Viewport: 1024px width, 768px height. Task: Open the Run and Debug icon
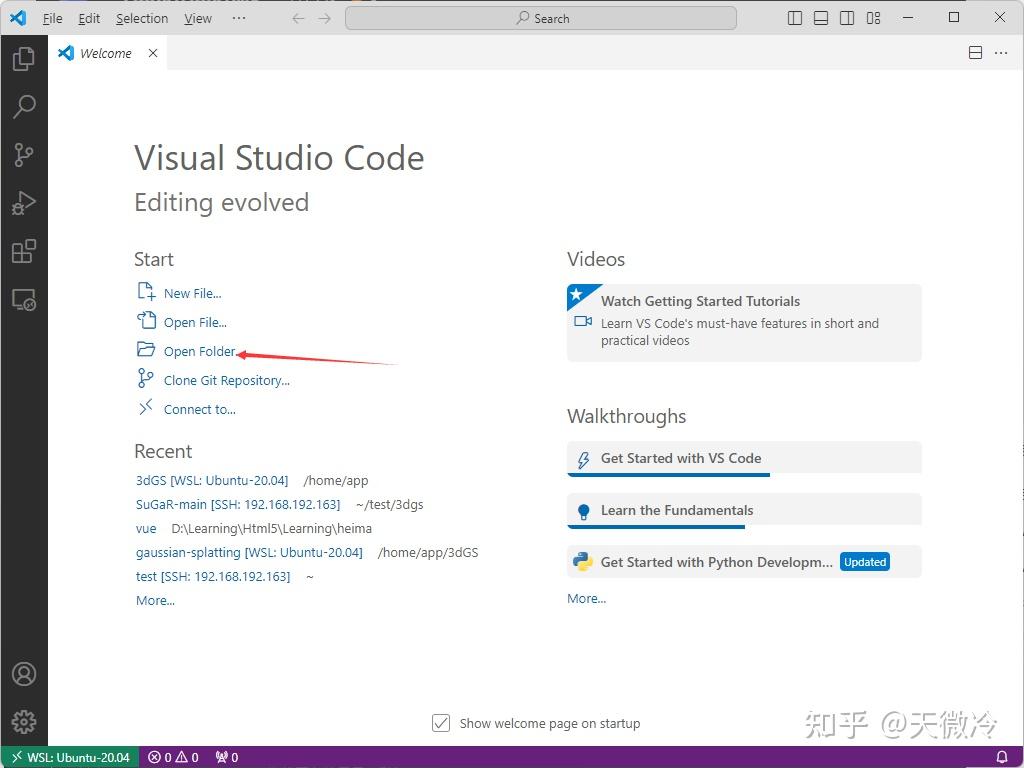coord(24,202)
